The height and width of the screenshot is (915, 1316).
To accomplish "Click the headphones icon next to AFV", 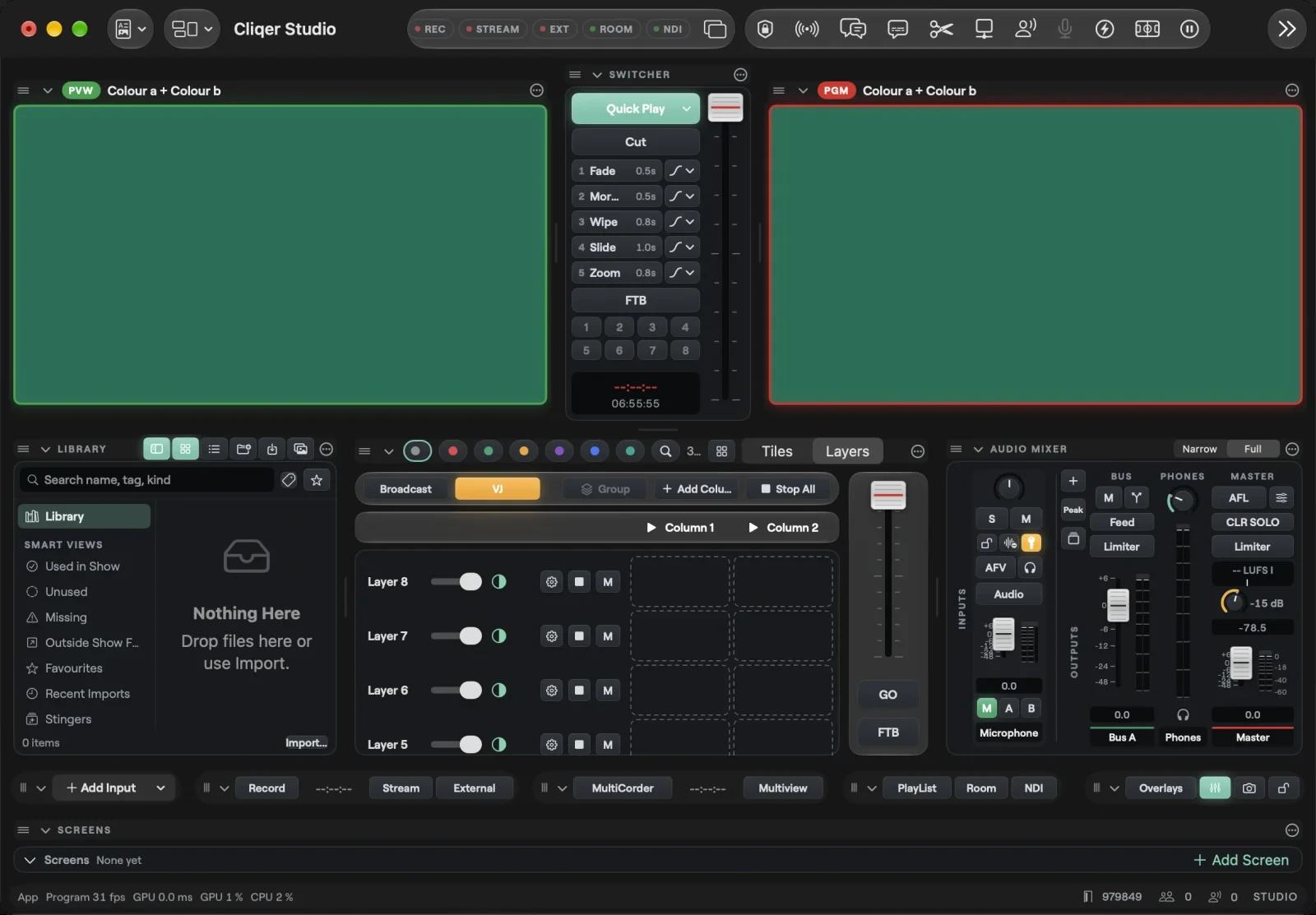I will 1030,567.
